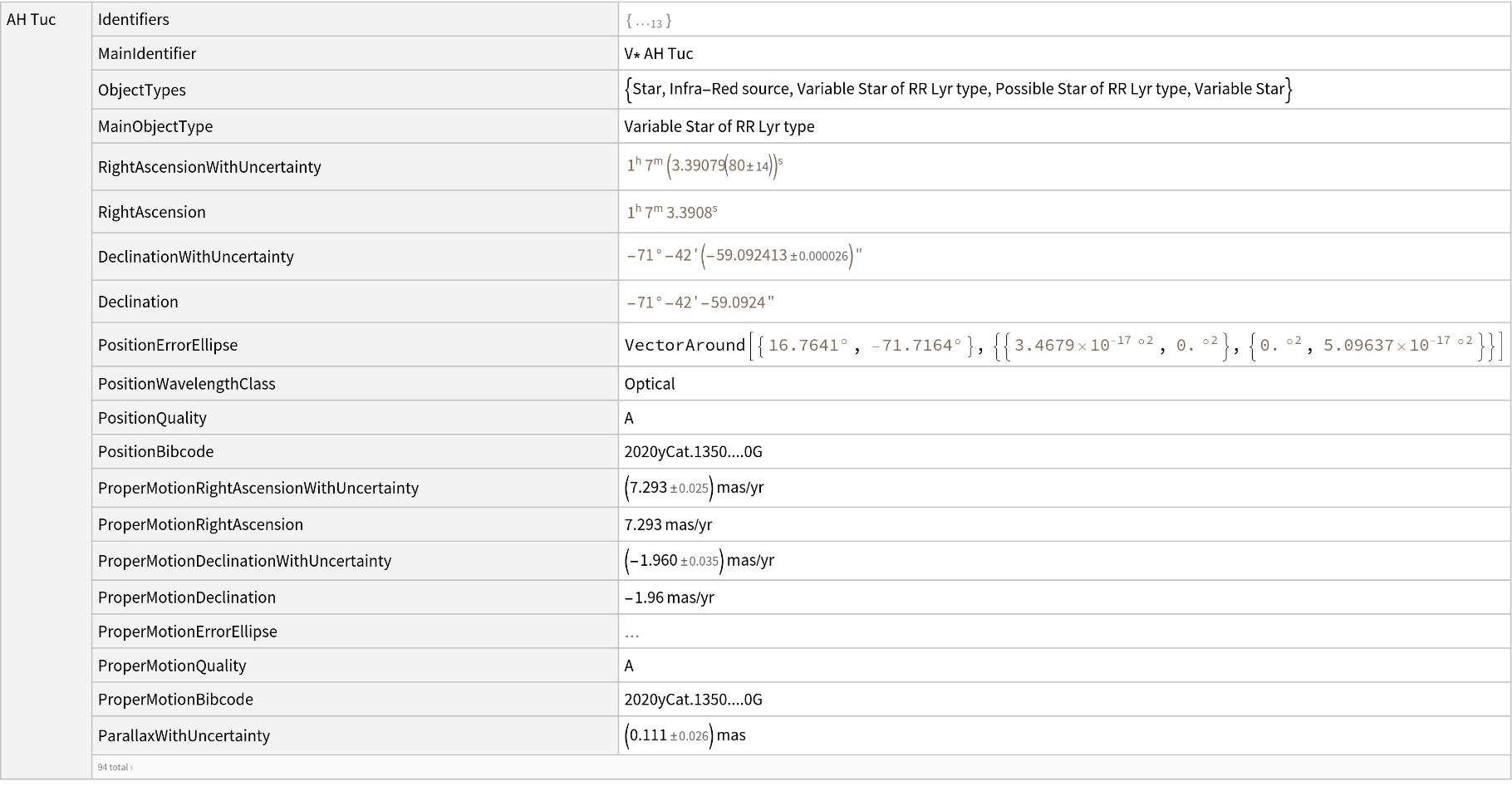Click the ObjectTypes key label
The height and width of the screenshot is (801, 1512).
pos(142,90)
